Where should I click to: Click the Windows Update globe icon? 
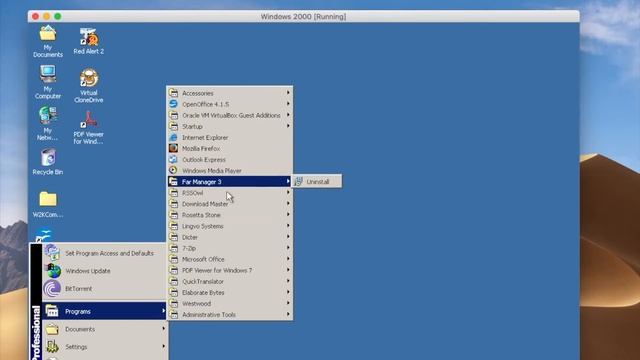pyautogui.click(x=53, y=271)
